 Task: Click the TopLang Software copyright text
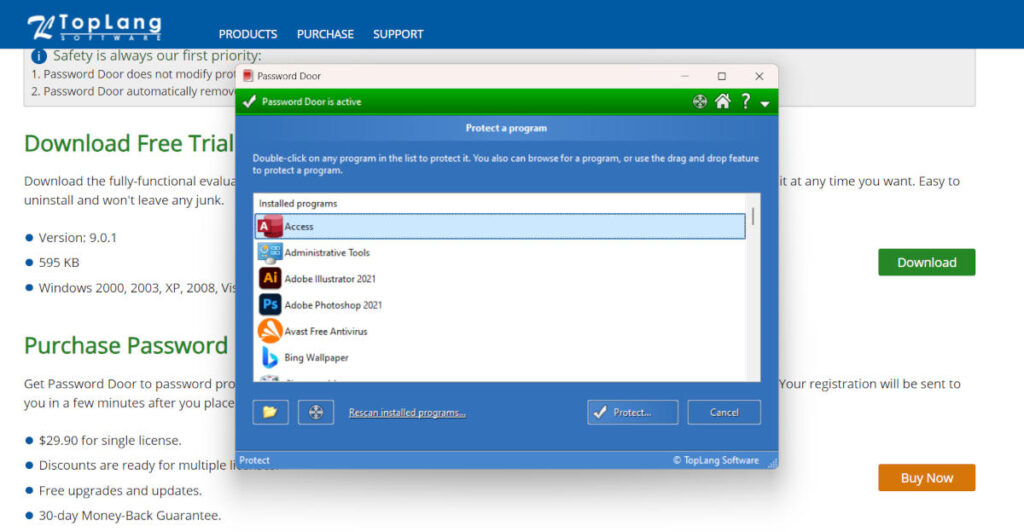(x=716, y=460)
